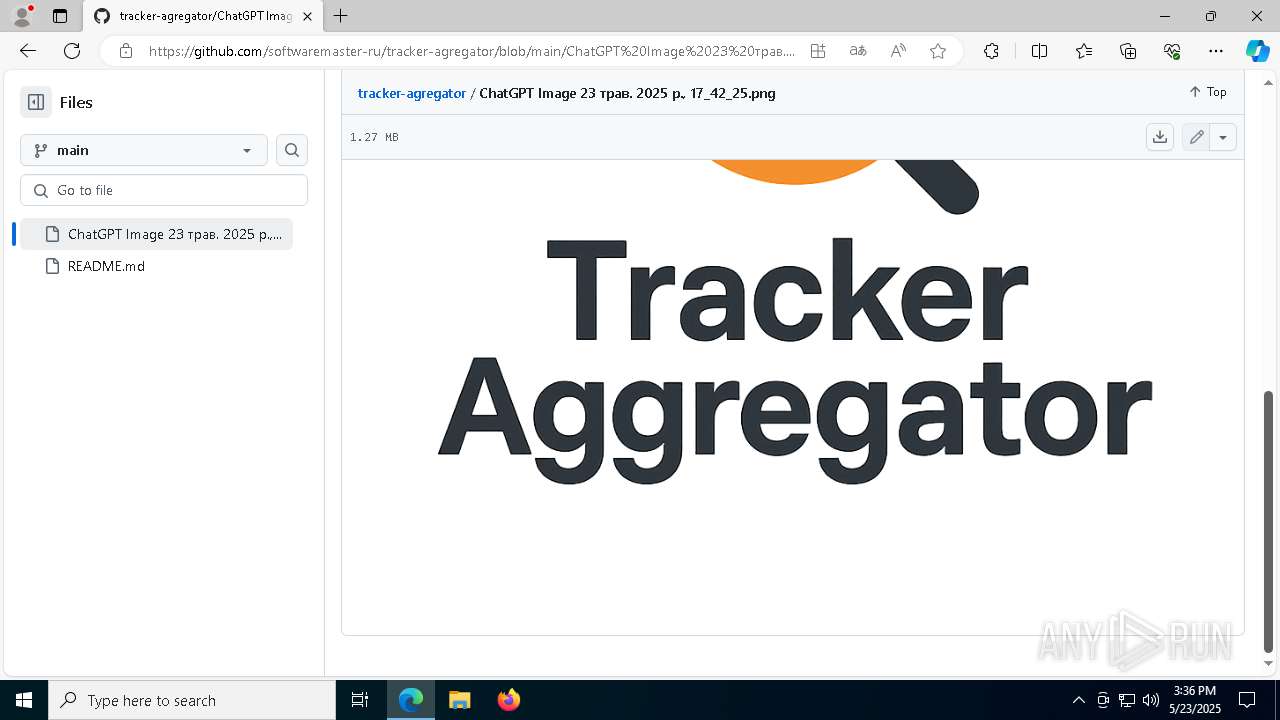The image size is (1280, 720).
Task: Click the GitHub URL address bar
Action: (x=472, y=51)
